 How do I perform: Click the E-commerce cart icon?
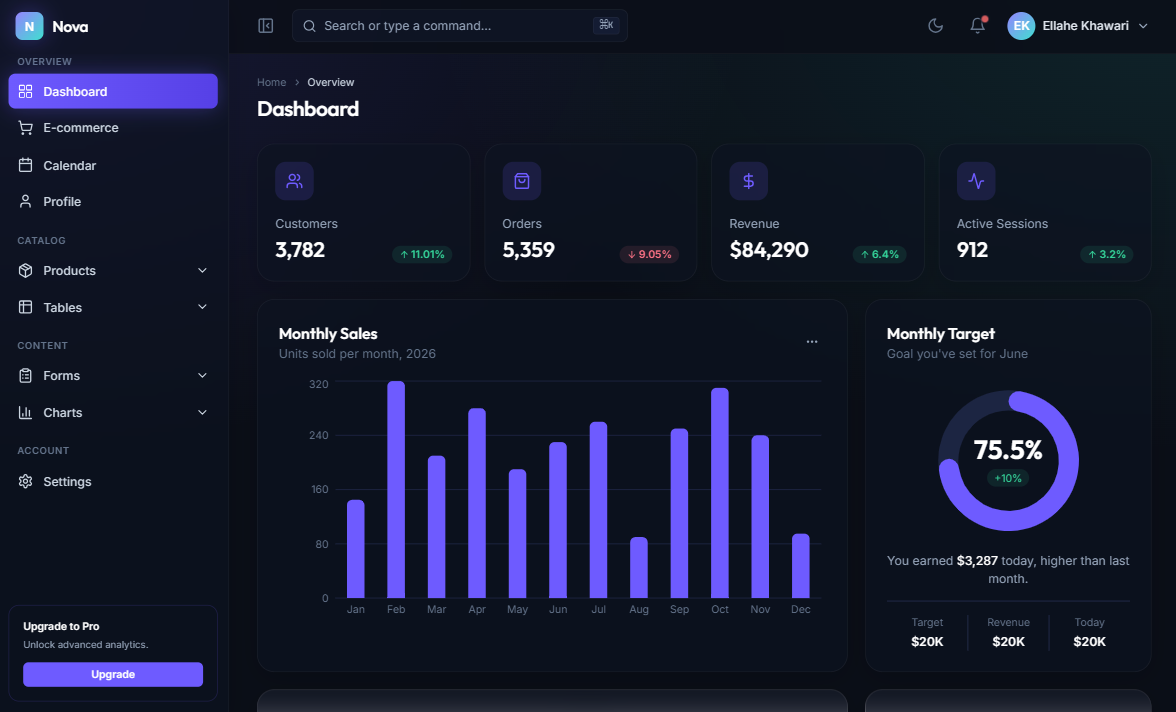click(x=26, y=128)
